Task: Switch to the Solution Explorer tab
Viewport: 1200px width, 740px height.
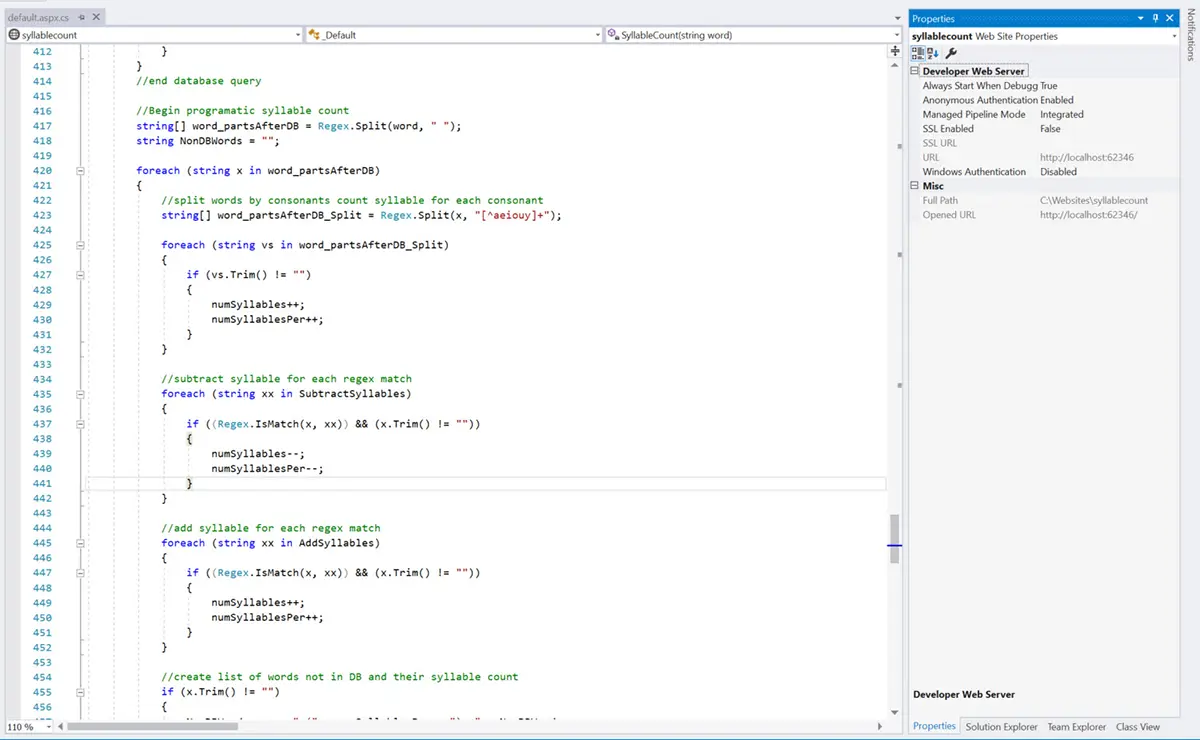Action: 1001,727
